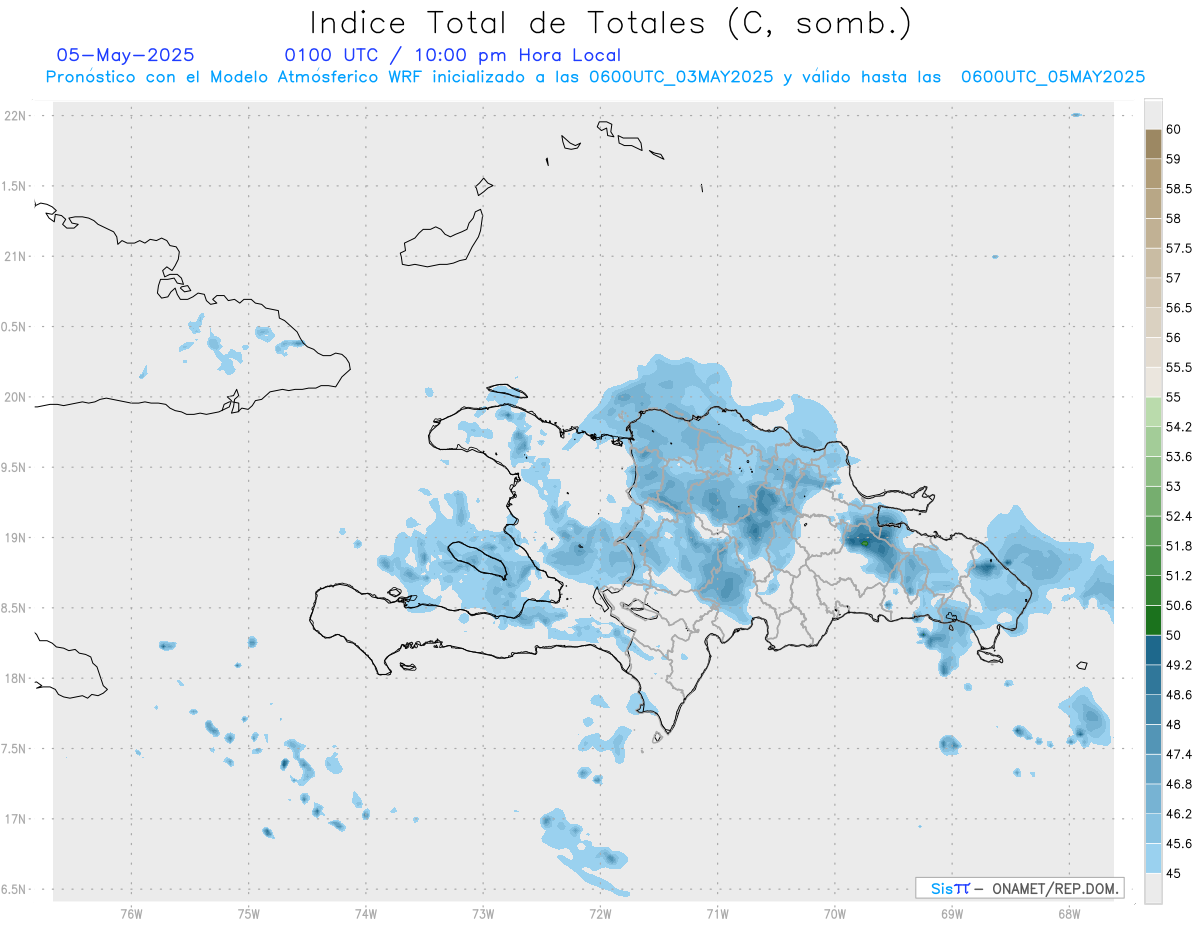Image resolution: width=1200 pixels, height=927 pixels.
Task: Click the legend value '51.8'
Action: coord(1178,546)
